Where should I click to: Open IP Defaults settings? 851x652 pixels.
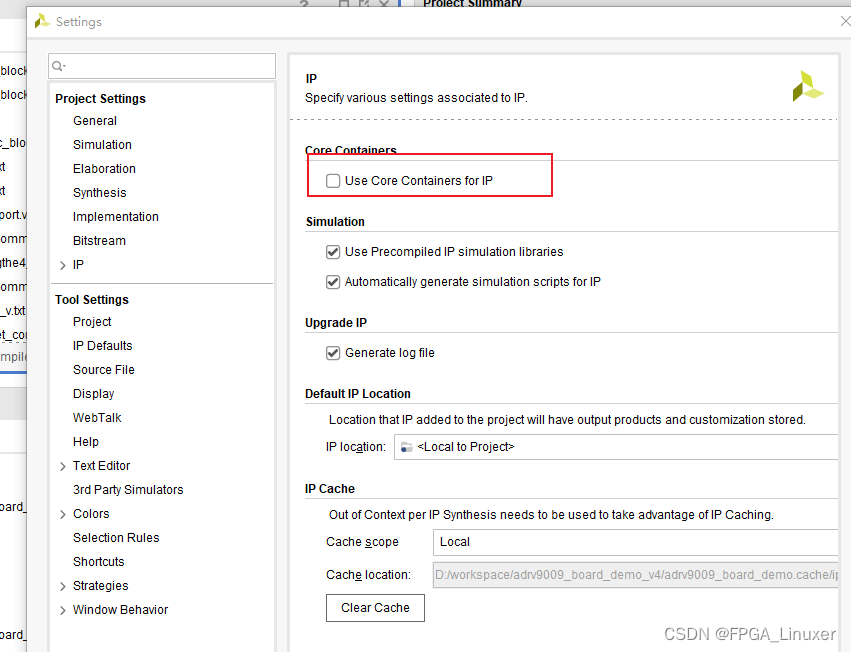tap(103, 345)
